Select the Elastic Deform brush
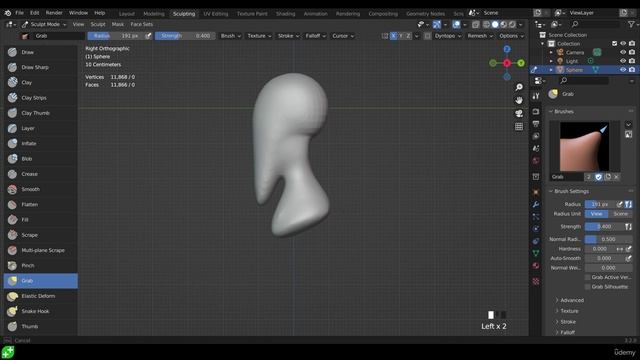 coord(40,296)
